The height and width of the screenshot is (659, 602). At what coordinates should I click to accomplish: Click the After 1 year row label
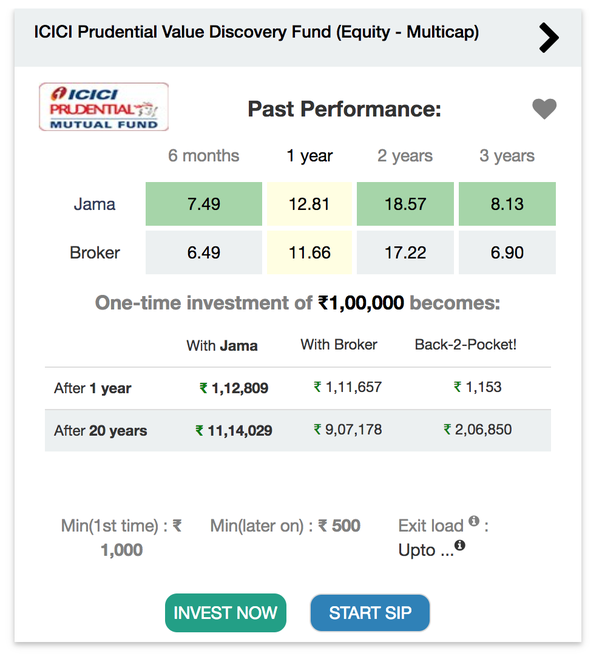pos(93,388)
